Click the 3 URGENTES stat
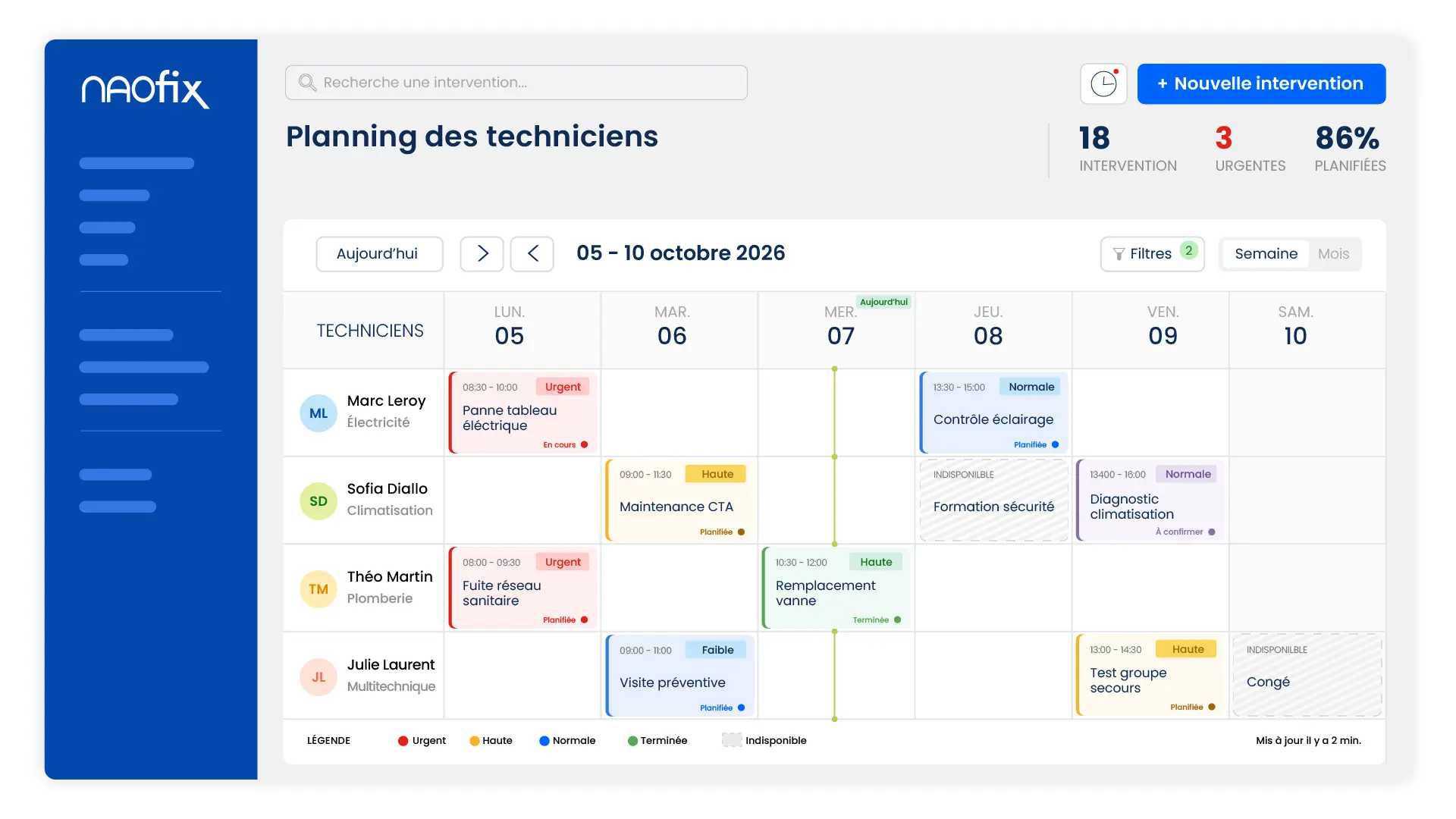The width and height of the screenshot is (1456, 819). pyautogui.click(x=1250, y=149)
